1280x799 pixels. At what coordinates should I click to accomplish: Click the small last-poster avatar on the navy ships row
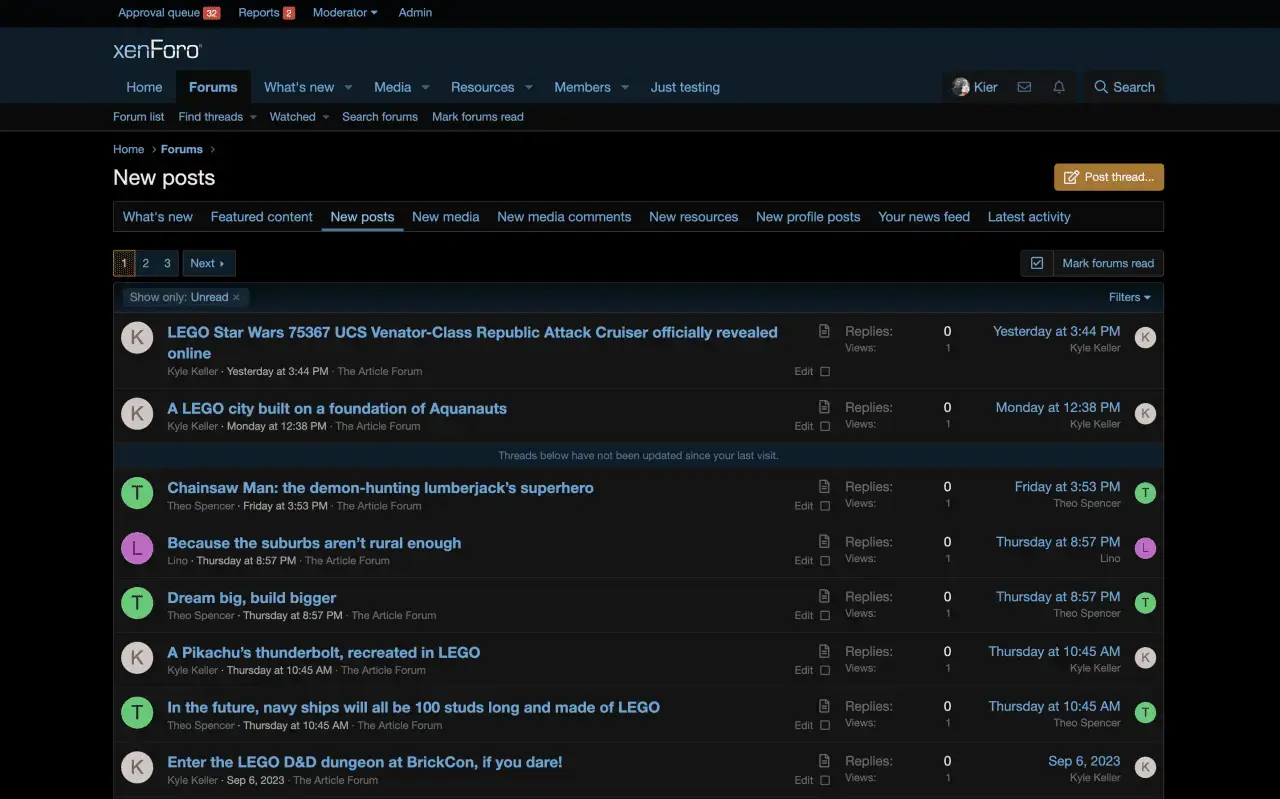[x=1145, y=712]
